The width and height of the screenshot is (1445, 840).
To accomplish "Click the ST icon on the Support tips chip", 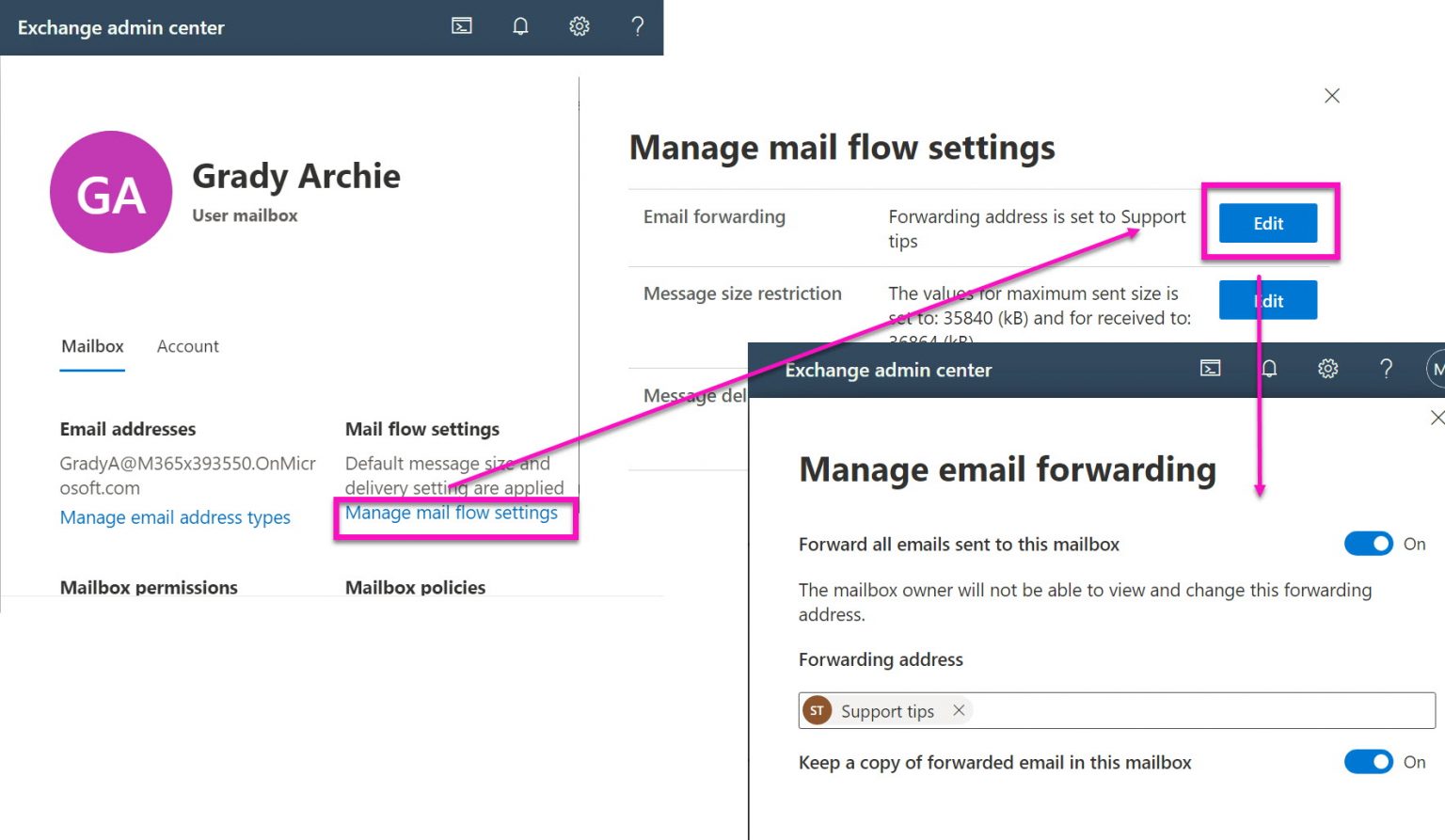I will tap(817, 710).
